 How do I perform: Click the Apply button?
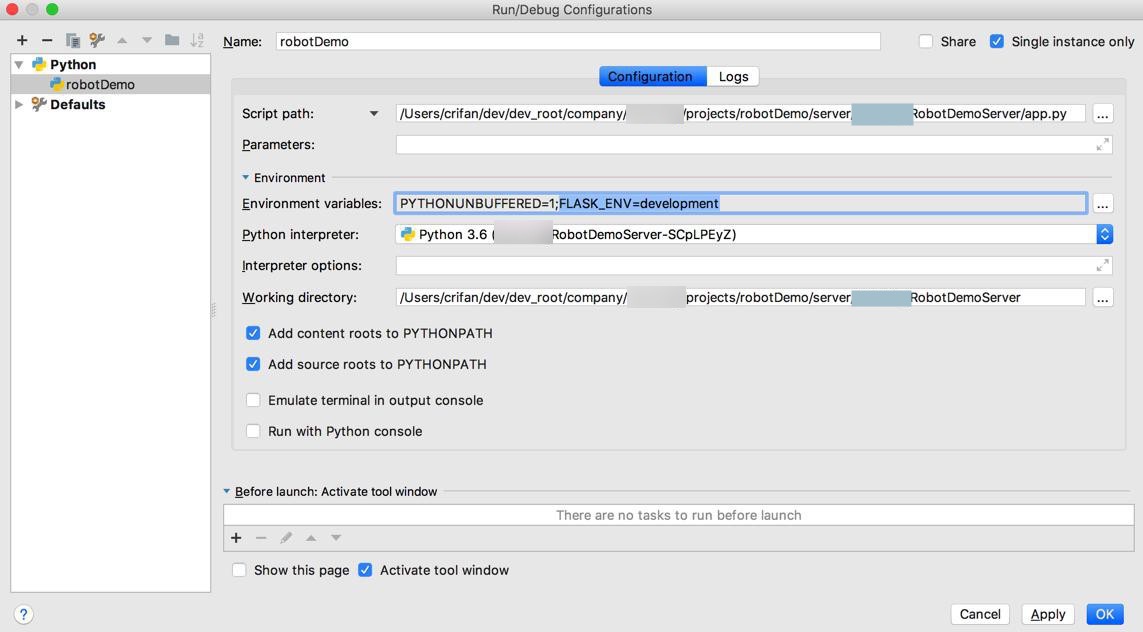(x=1048, y=615)
